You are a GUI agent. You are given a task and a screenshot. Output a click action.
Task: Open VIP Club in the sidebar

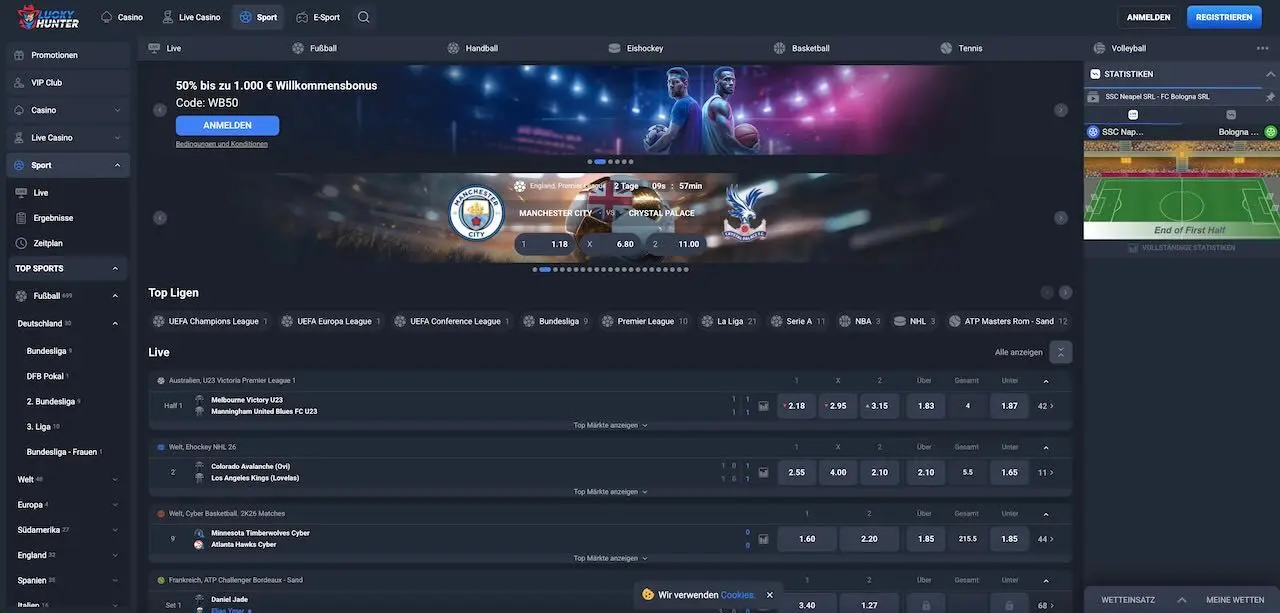pos(68,83)
